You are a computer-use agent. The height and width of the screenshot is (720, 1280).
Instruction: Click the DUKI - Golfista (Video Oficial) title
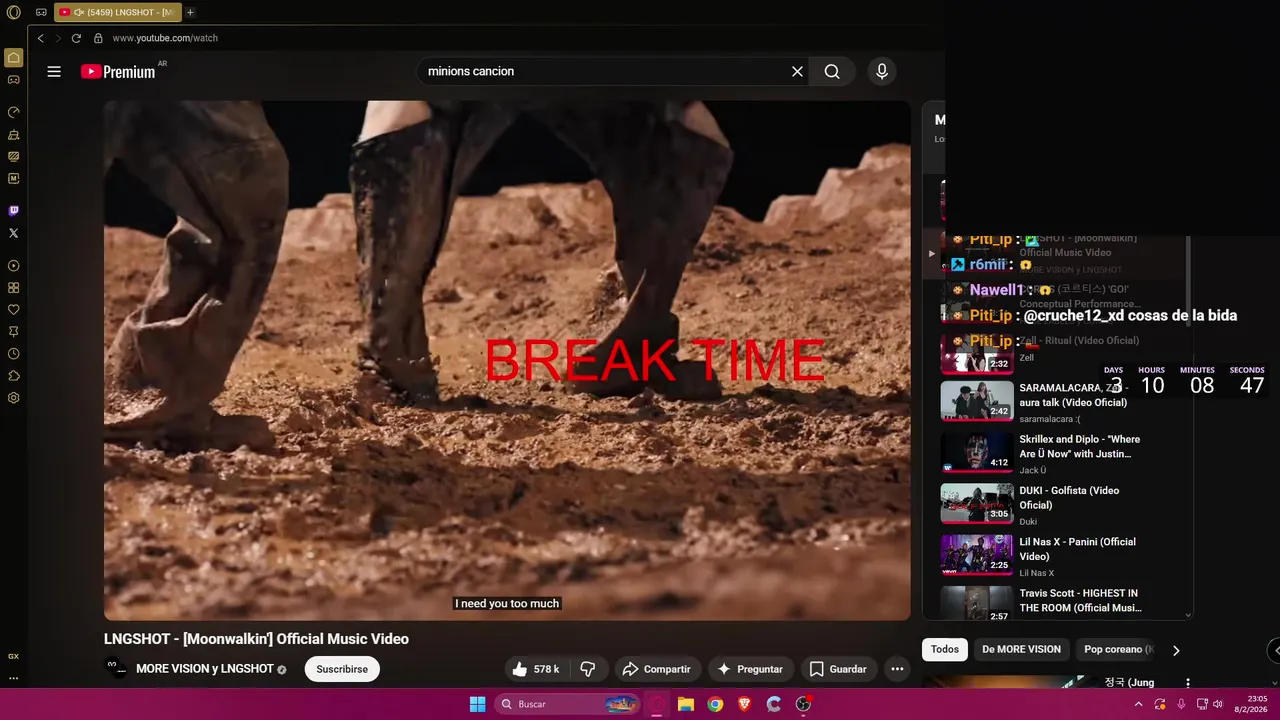click(x=1069, y=498)
